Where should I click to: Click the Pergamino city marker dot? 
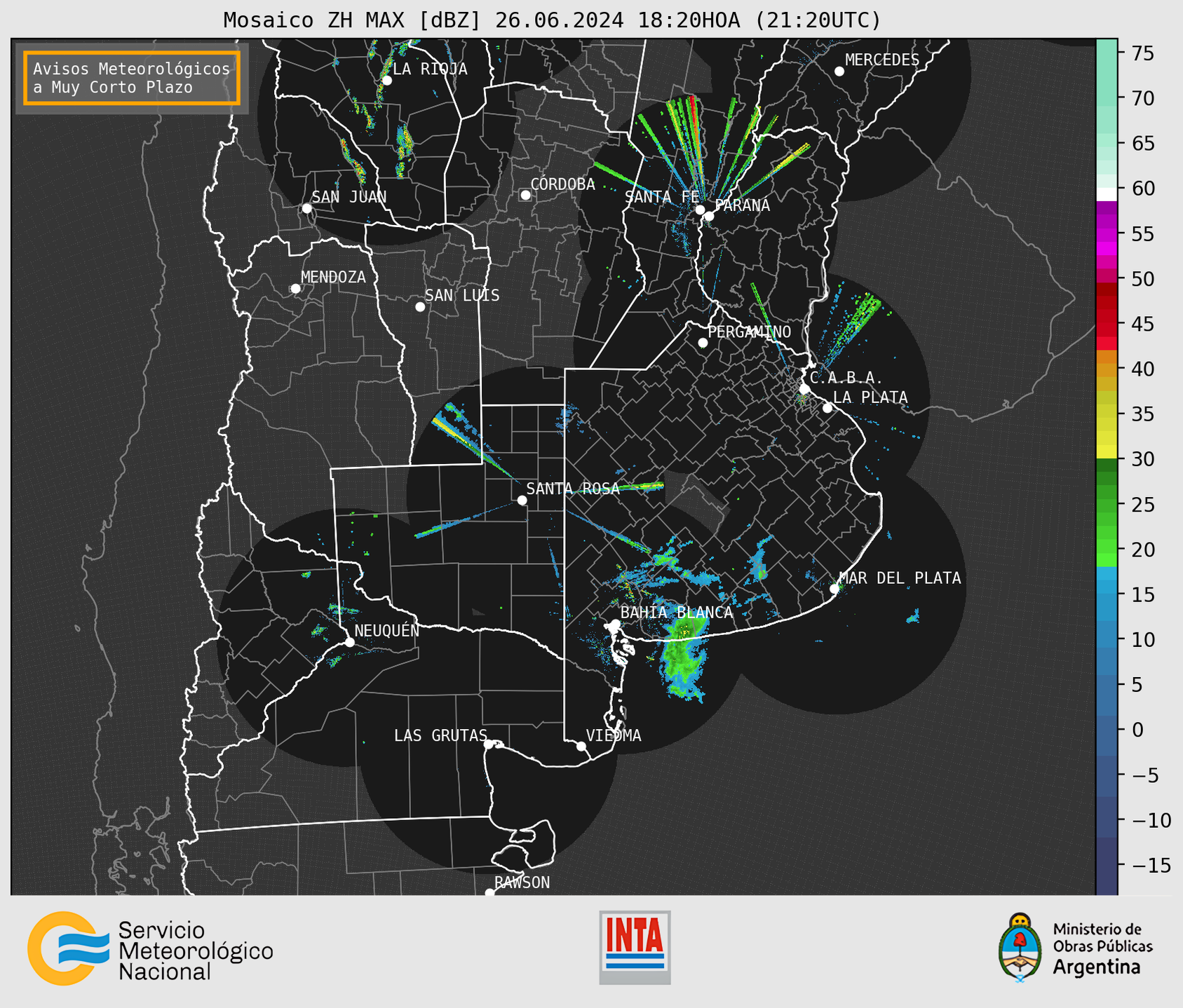coord(703,343)
